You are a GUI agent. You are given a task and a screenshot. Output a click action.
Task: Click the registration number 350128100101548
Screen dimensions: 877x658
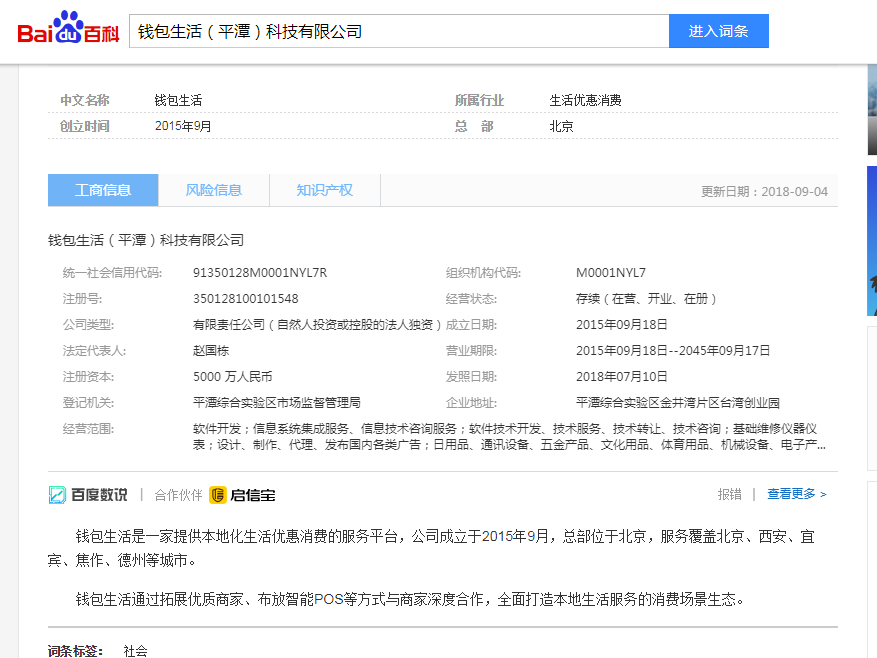click(246, 299)
